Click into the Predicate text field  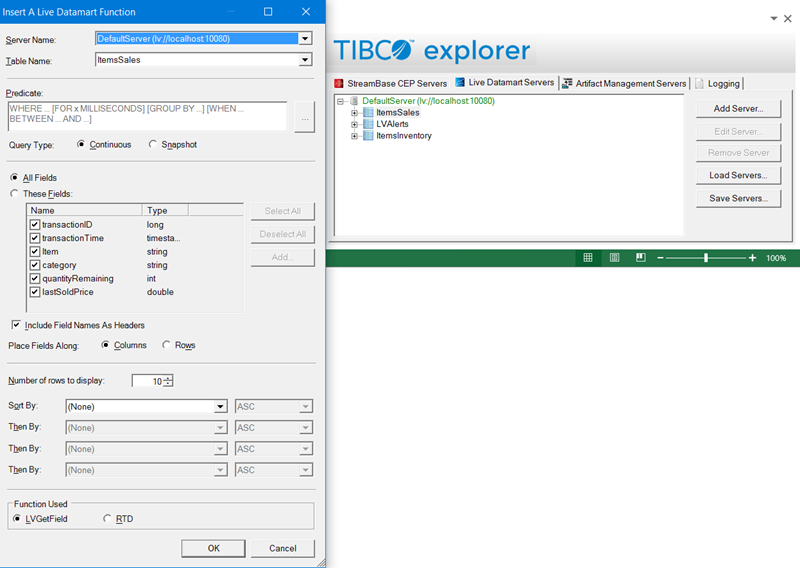coord(146,116)
